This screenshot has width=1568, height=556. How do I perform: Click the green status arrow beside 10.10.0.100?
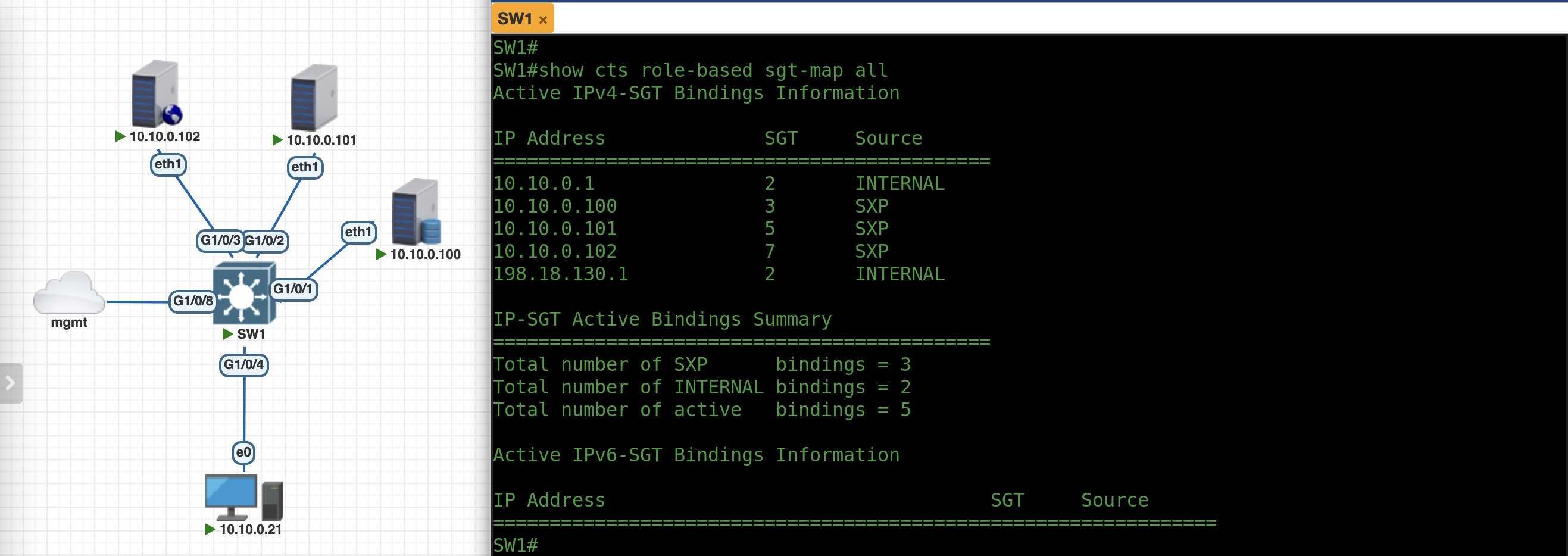tap(381, 255)
